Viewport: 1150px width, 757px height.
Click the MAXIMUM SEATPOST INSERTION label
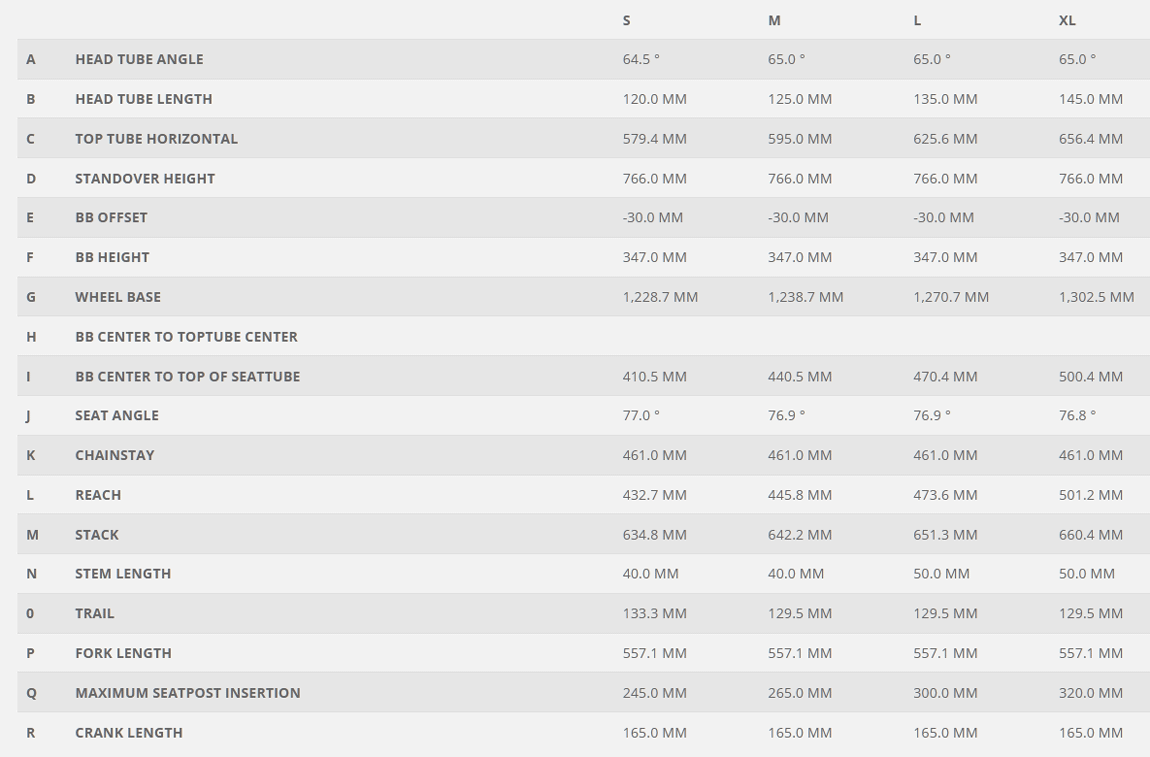(188, 692)
